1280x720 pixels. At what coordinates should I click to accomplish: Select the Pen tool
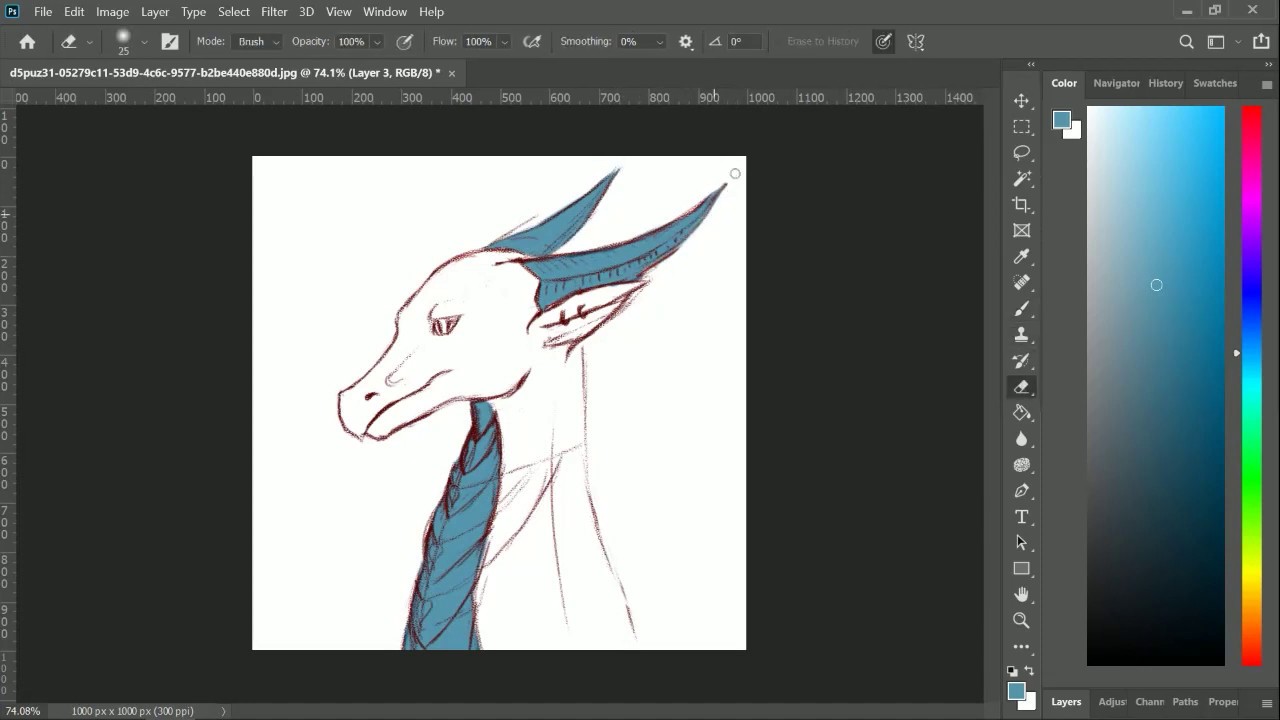click(x=1021, y=491)
